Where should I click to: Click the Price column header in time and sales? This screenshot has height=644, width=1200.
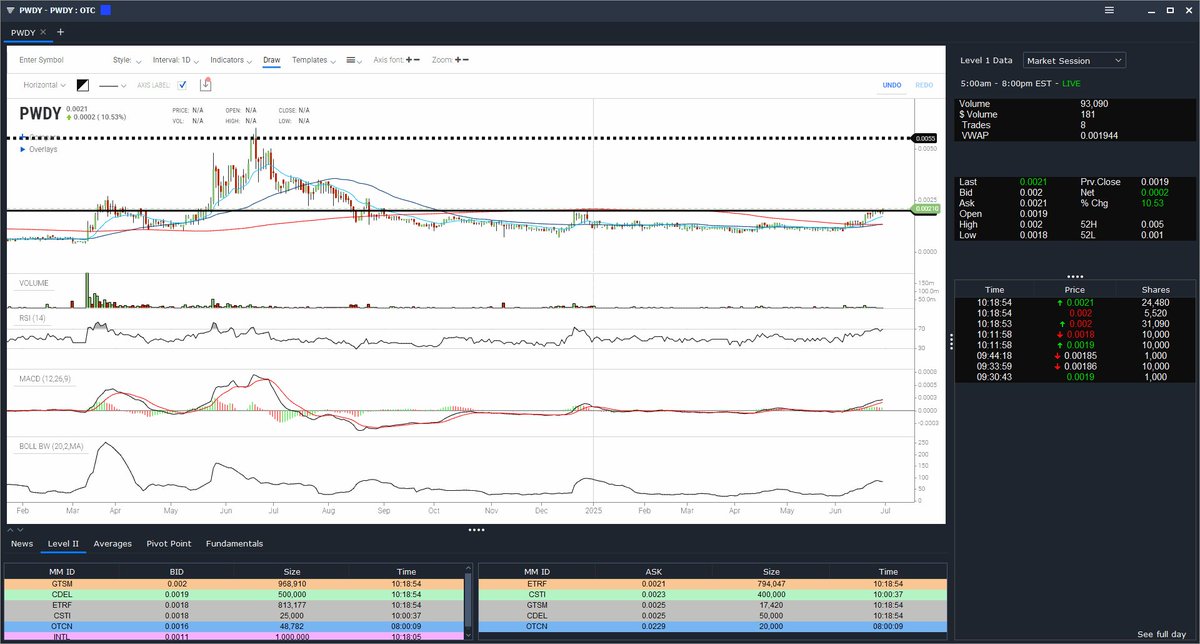[1075, 289]
